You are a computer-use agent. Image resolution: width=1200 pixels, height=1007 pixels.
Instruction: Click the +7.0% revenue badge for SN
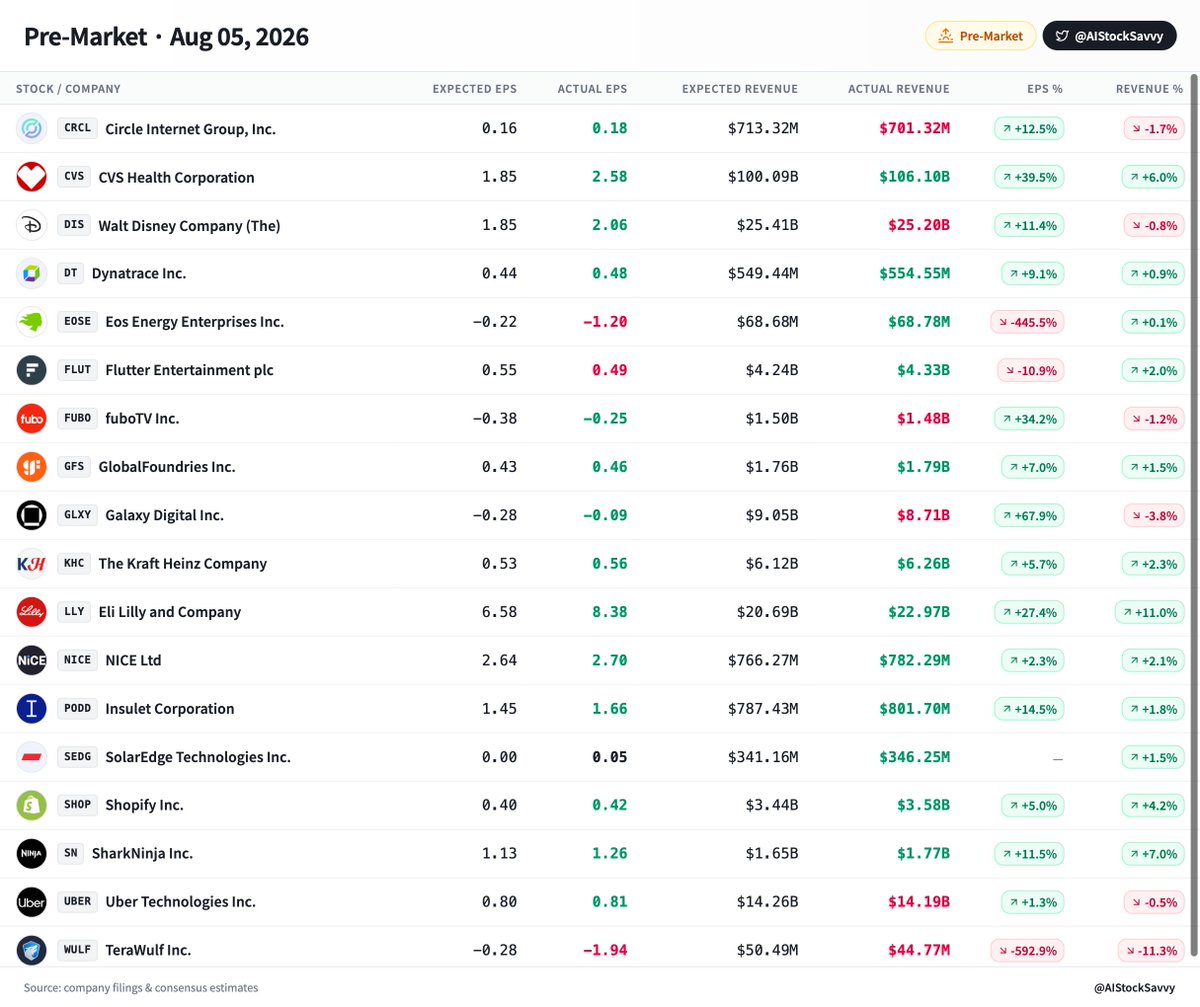point(1153,853)
